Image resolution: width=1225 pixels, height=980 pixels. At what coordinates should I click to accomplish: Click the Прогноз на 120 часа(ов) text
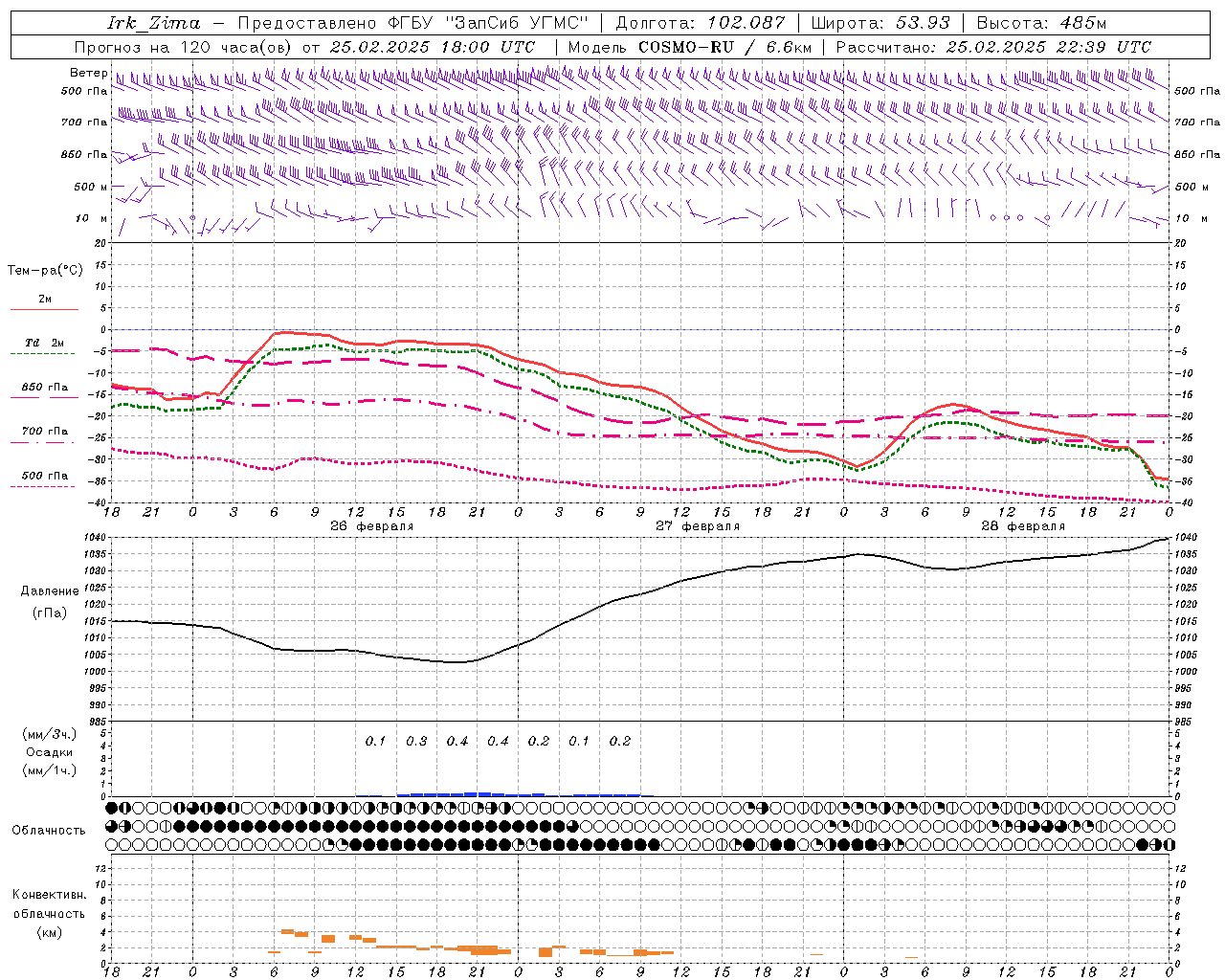(x=184, y=47)
